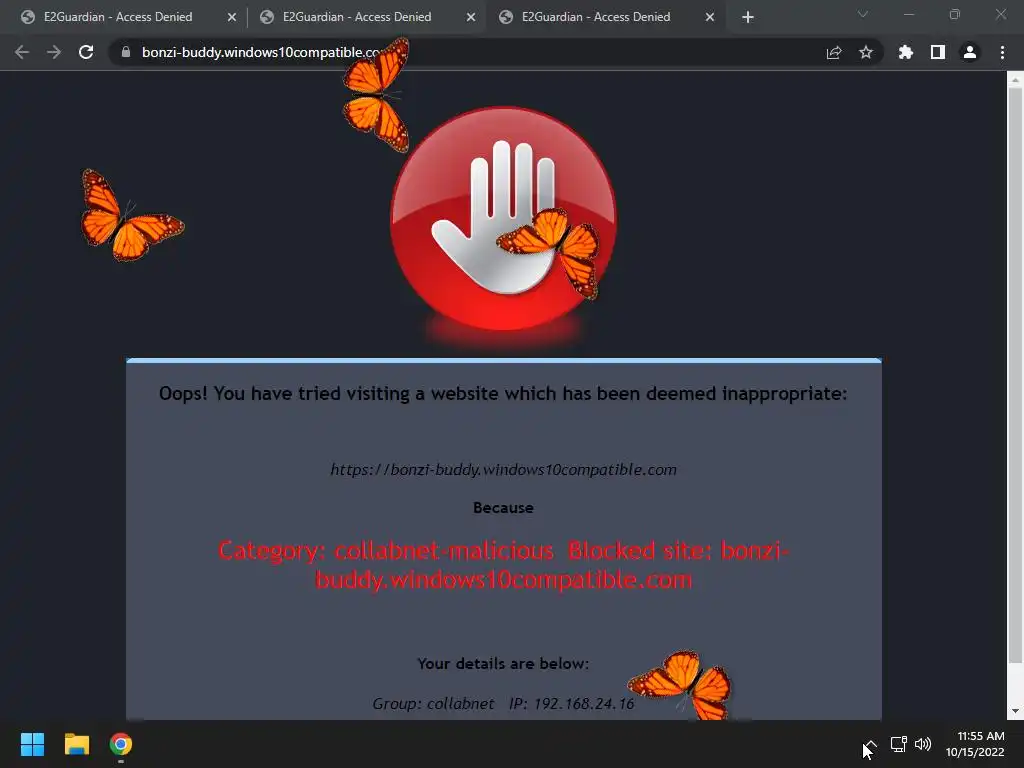This screenshot has width=1024, height=768.
Task: Bookmark this page with the star
Action: click(x=866, y=52)
